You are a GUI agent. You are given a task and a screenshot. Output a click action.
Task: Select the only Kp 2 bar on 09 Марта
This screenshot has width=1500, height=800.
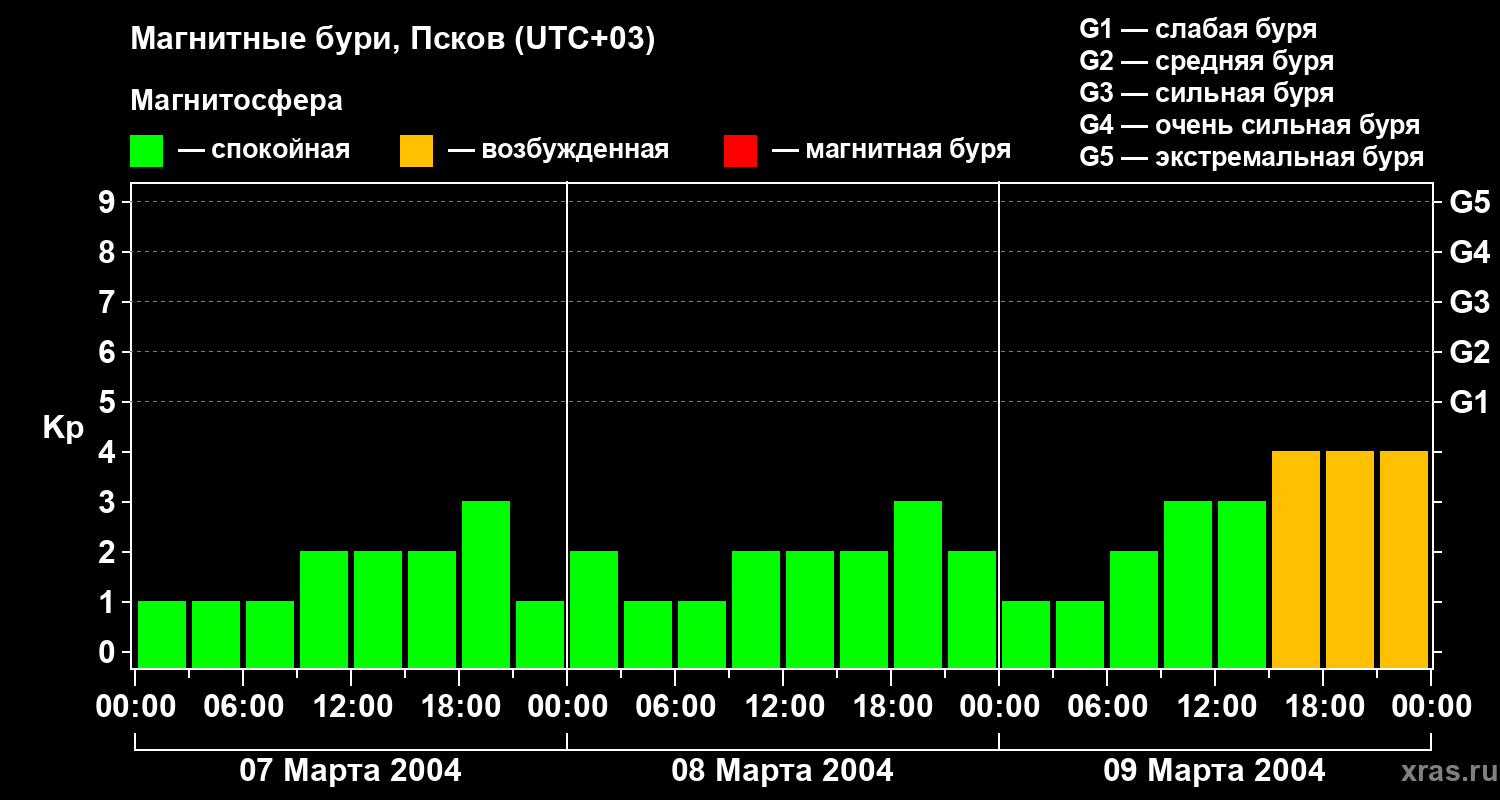tap(1134, 609)
